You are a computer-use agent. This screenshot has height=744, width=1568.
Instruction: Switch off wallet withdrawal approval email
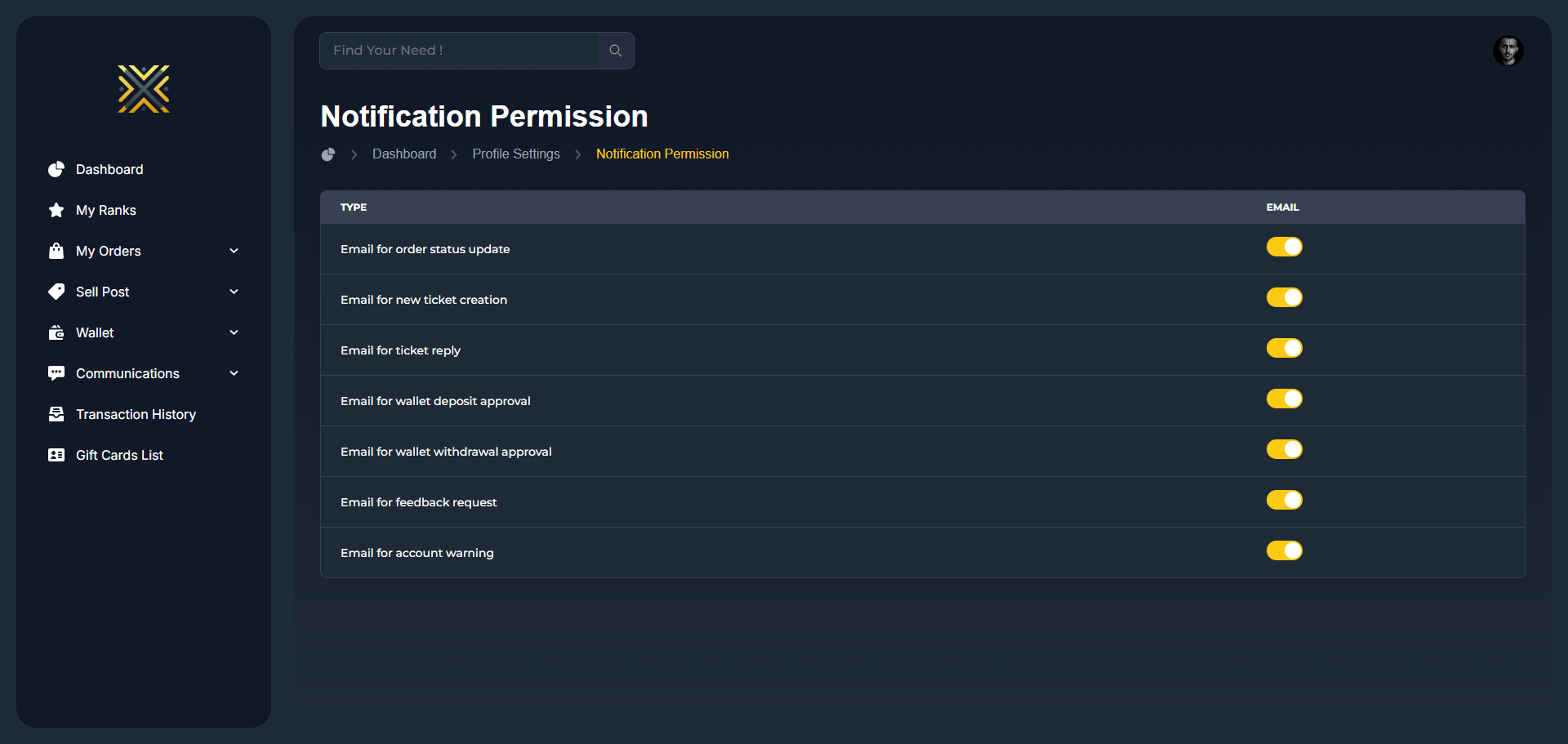click(x=1284, y=449)
